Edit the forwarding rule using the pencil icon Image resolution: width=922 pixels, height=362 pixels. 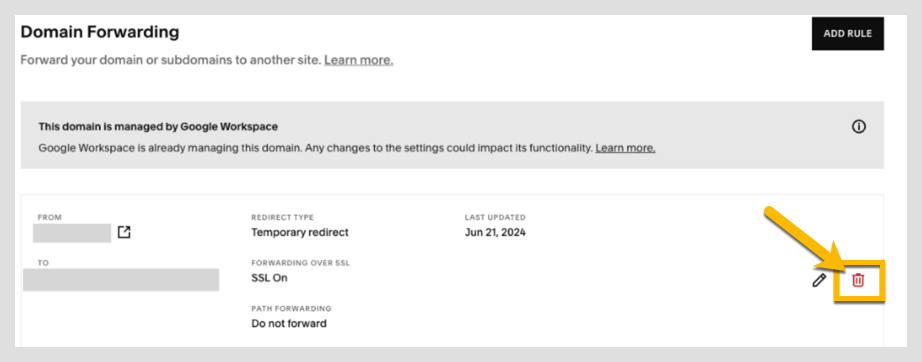[x=819, y=280]
